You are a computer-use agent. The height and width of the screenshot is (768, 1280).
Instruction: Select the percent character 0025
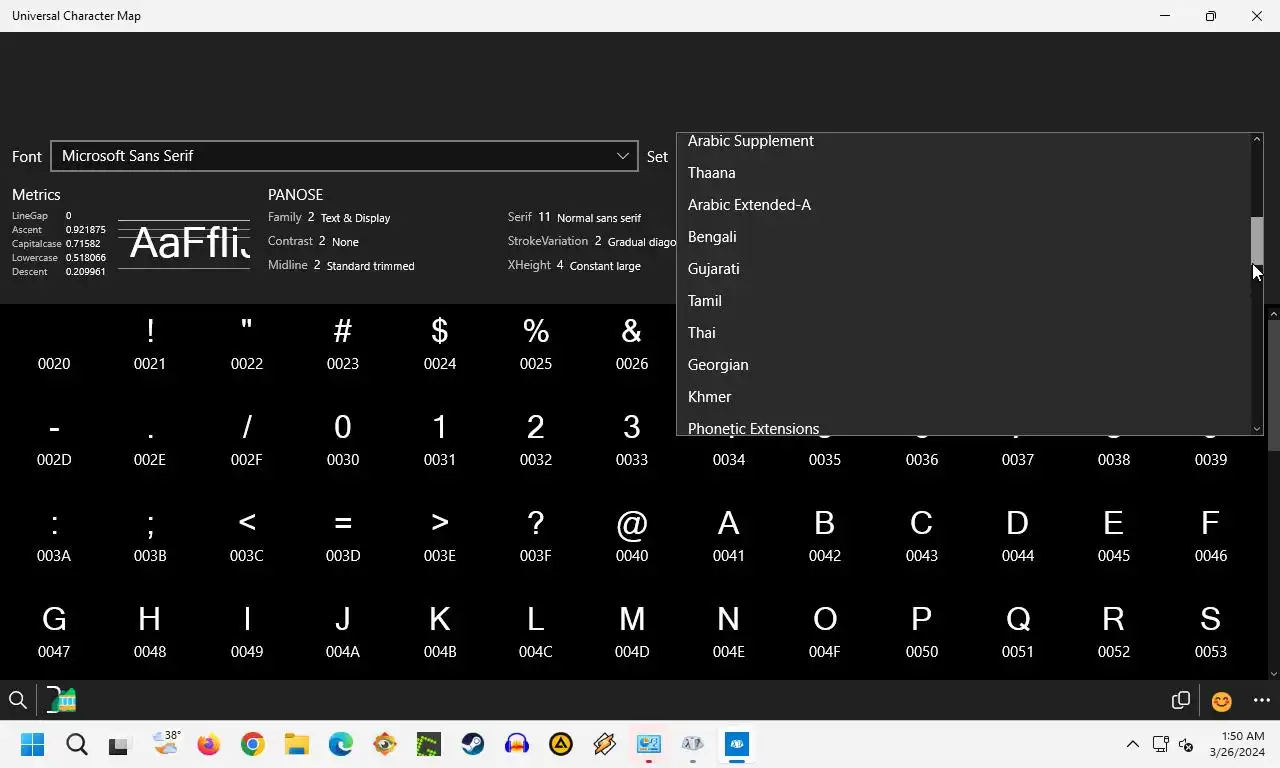point(536,343)
